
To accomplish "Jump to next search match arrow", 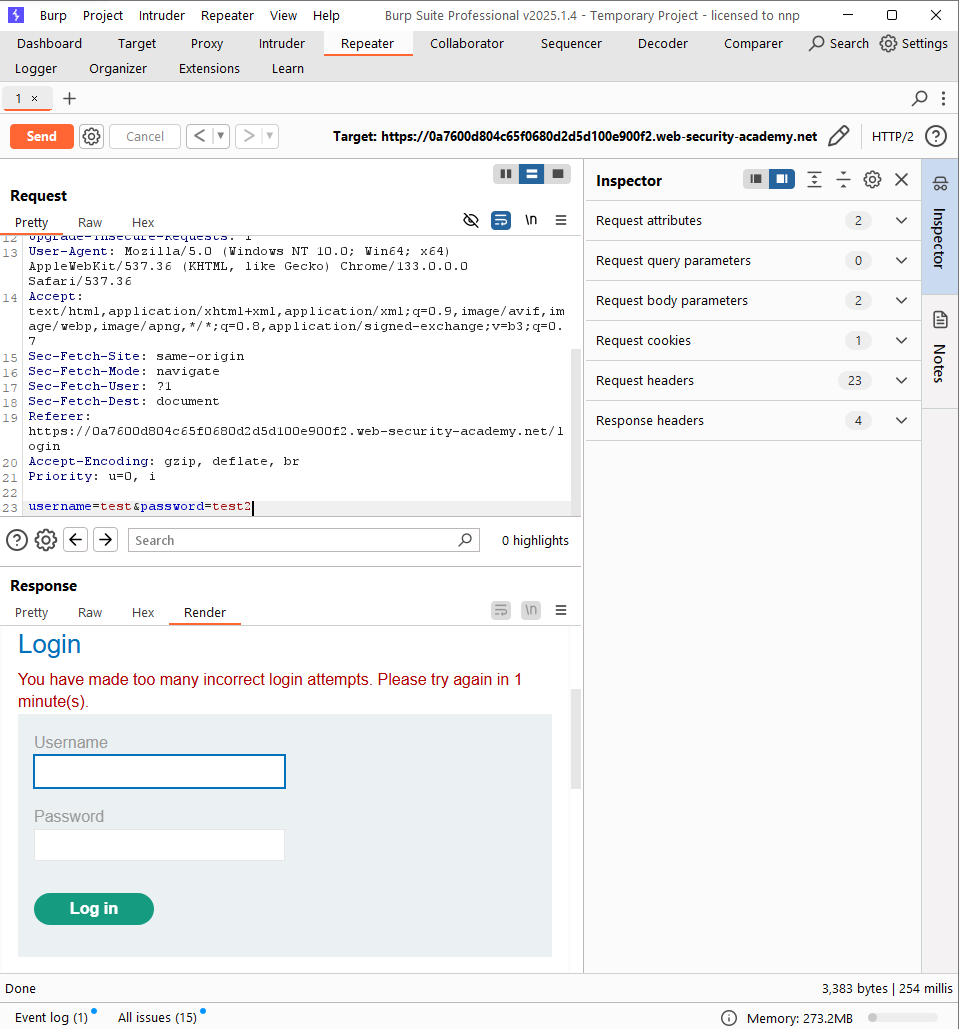I will tap(106, 540).
